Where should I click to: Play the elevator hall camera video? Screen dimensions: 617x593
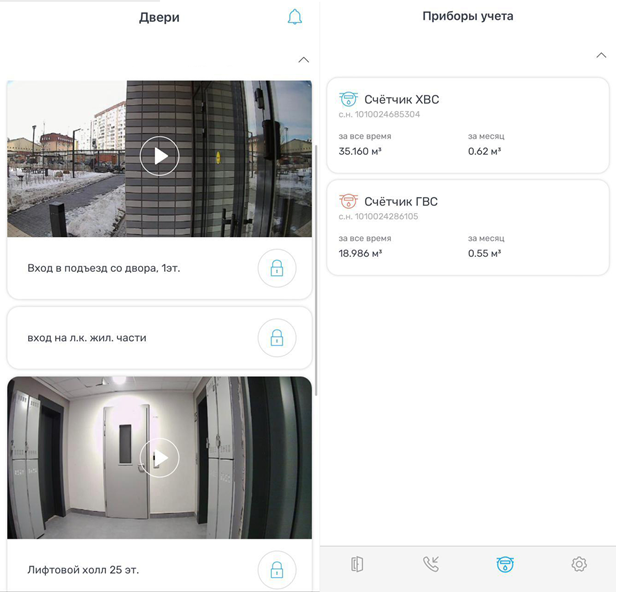(159, 458)
